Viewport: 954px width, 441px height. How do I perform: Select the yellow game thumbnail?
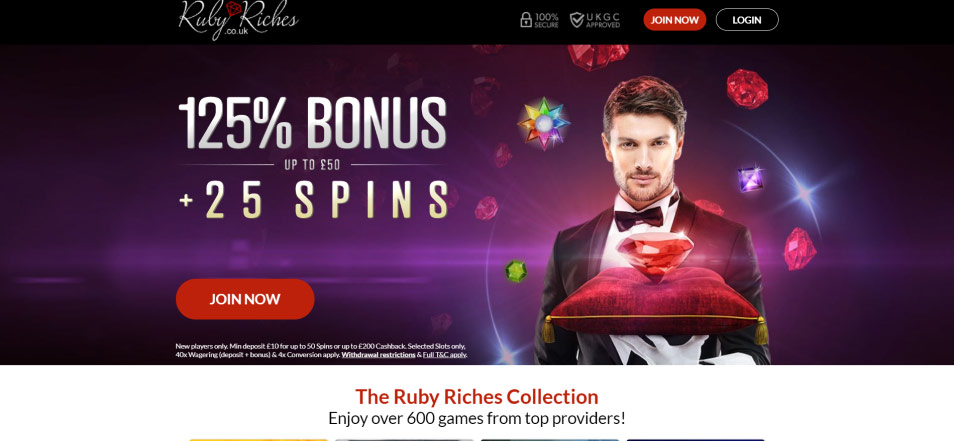tap(259, 440)
